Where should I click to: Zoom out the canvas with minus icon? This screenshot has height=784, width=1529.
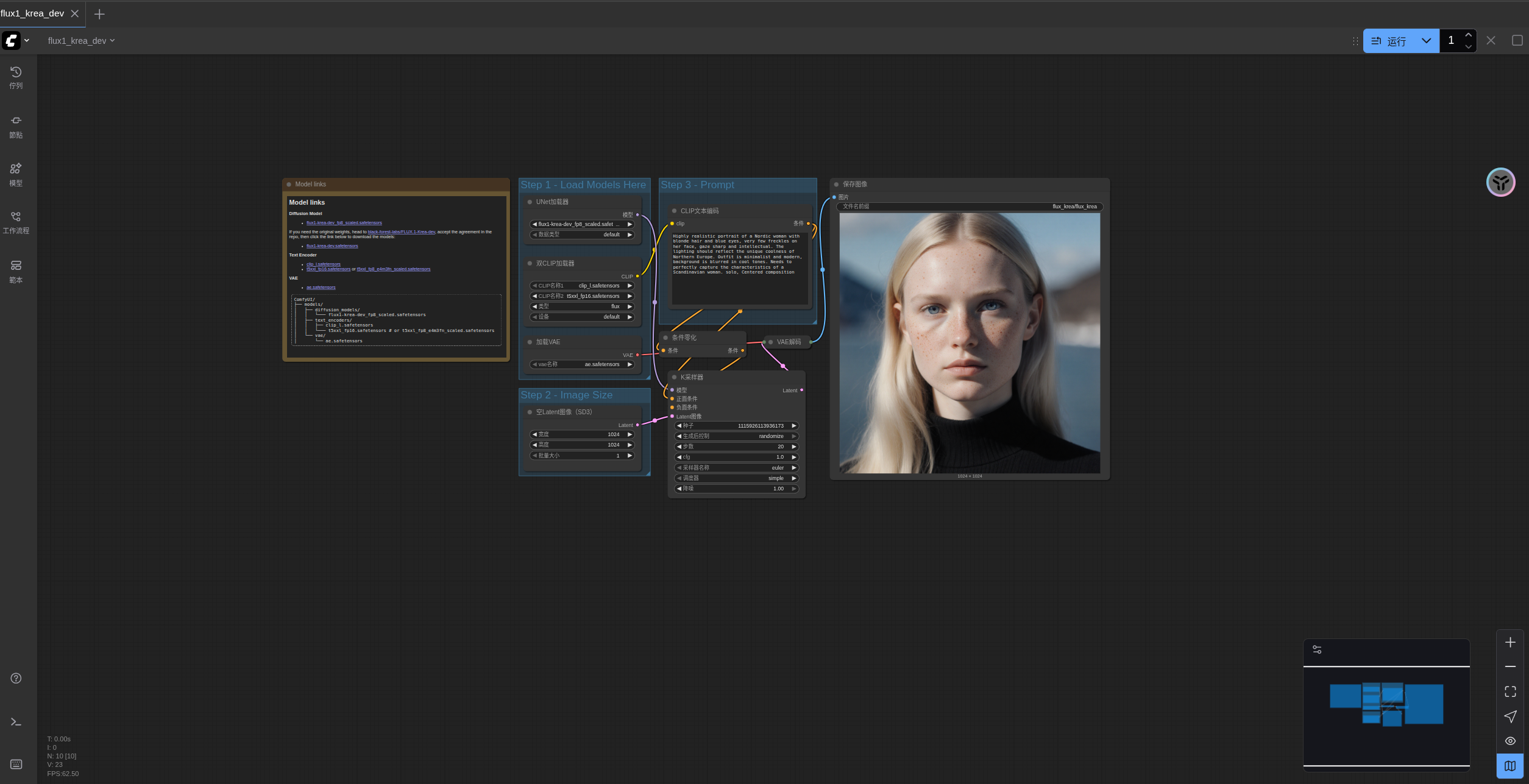(1510, 666)
